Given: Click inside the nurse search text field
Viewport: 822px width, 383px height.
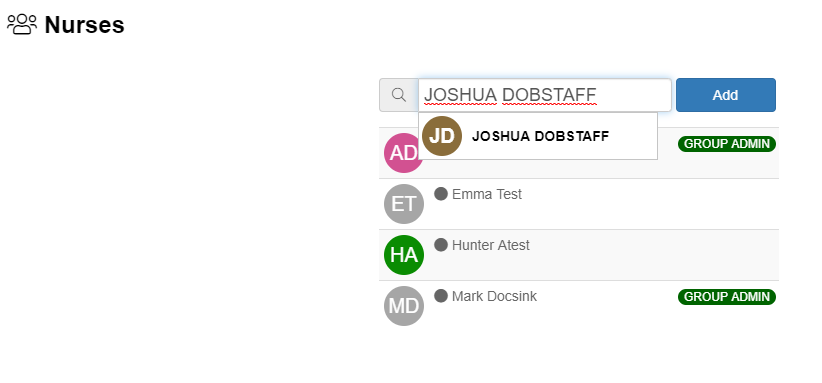Looking at the screenshot, I should 545,95.
